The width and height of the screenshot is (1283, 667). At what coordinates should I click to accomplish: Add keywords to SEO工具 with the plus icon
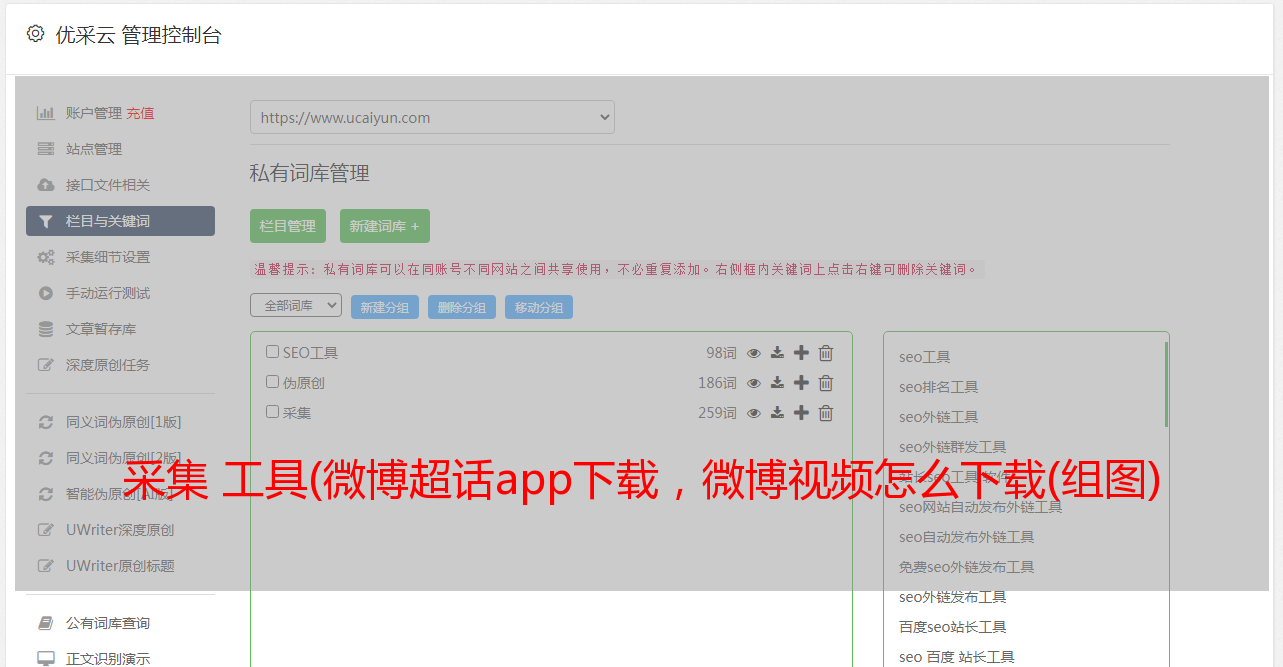[x=801, y=353]
